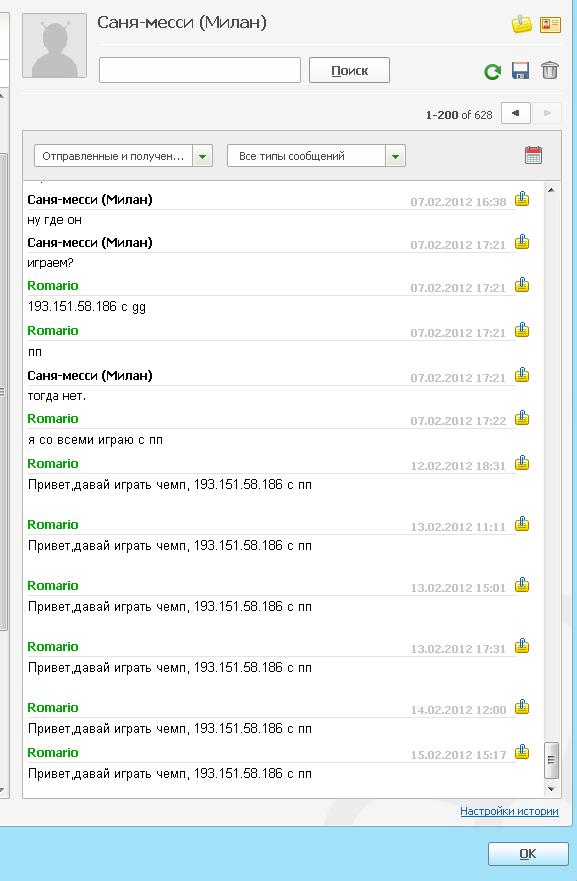The width and height of the screenshot is (577, 881).
Task: Click the message тогда нет.
Action: pyautogui.click(x=57, y=396)
